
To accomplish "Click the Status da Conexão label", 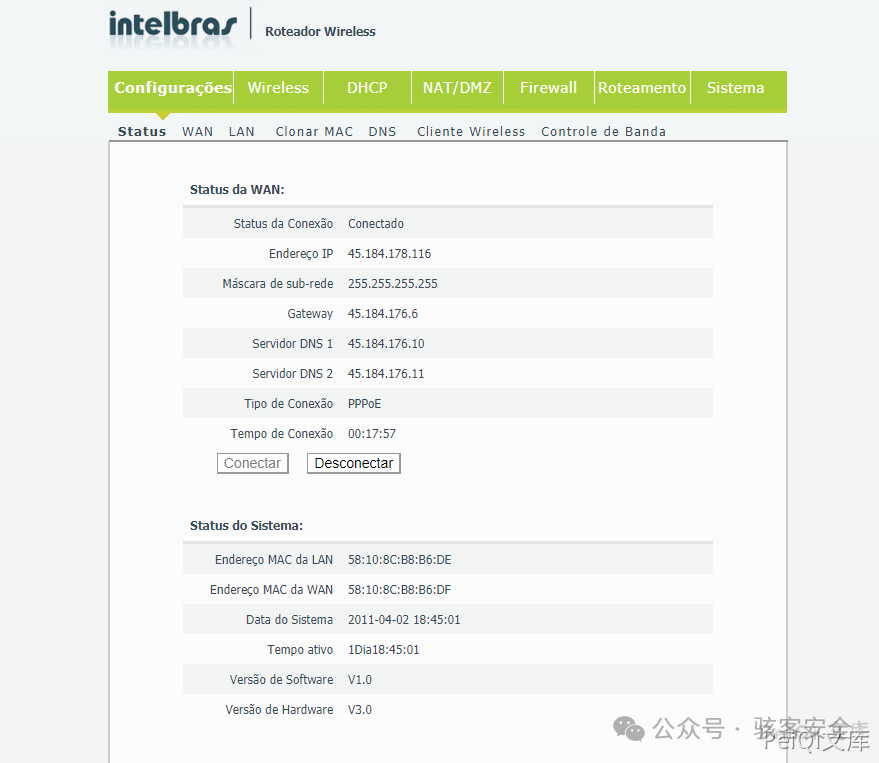I will [x=283, y=224].
